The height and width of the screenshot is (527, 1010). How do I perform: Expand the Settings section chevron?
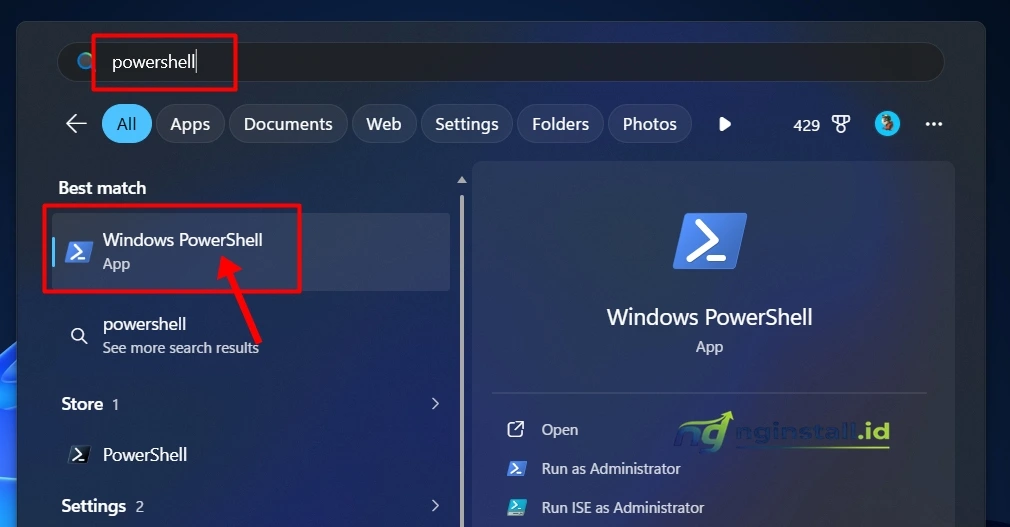tap(435, 506)
